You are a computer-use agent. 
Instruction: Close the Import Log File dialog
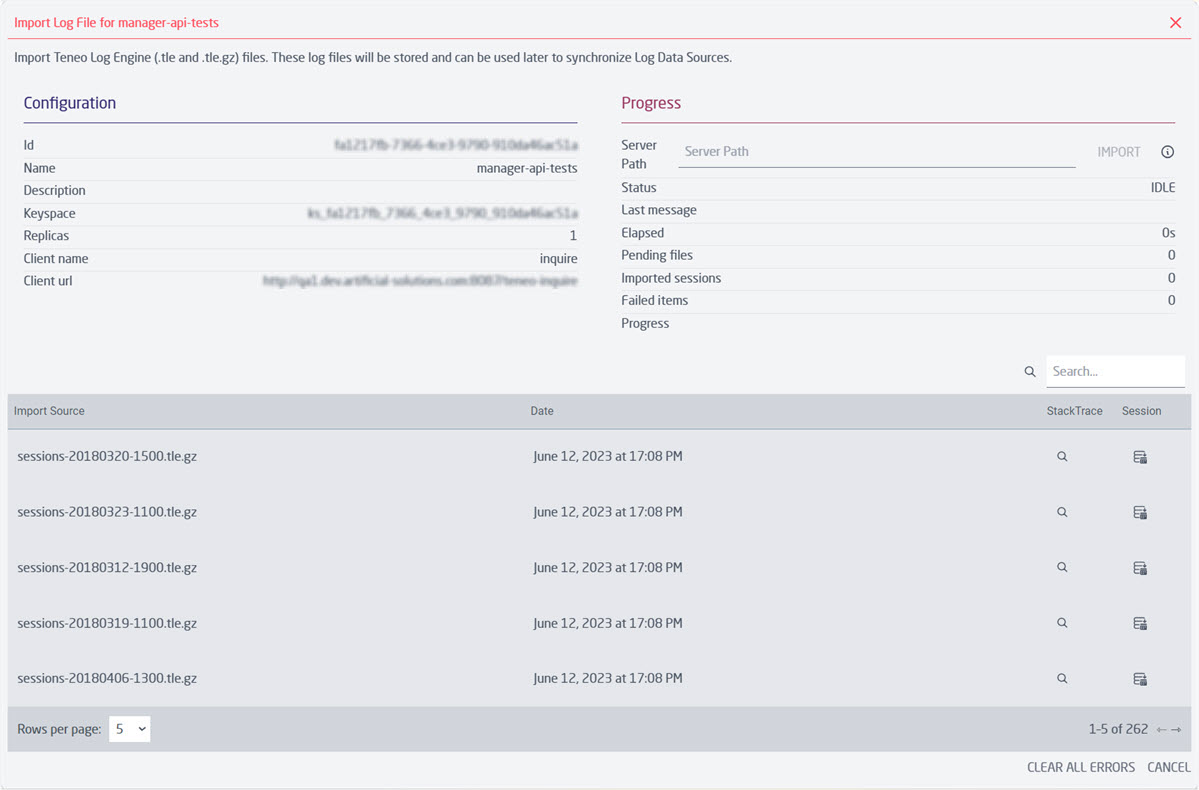pos(1175,21)
